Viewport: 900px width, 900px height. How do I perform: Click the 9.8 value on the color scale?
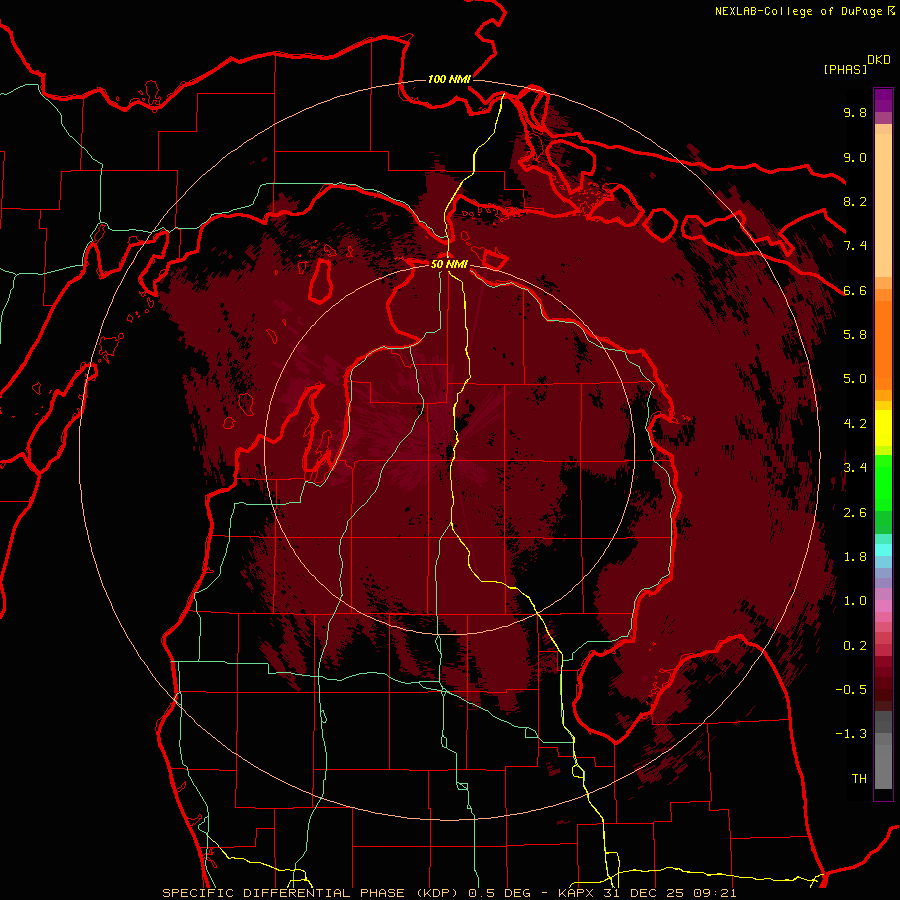[x=855, y=112]
